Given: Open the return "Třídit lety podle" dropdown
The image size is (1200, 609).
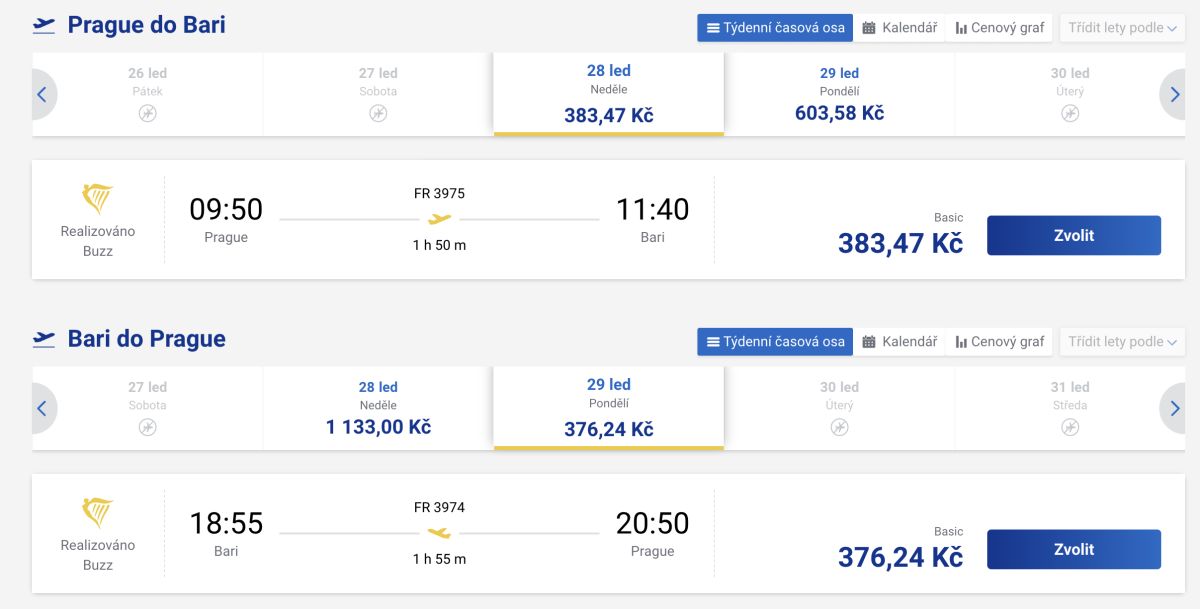Looking at the screenshot, I should (1123, 342).
